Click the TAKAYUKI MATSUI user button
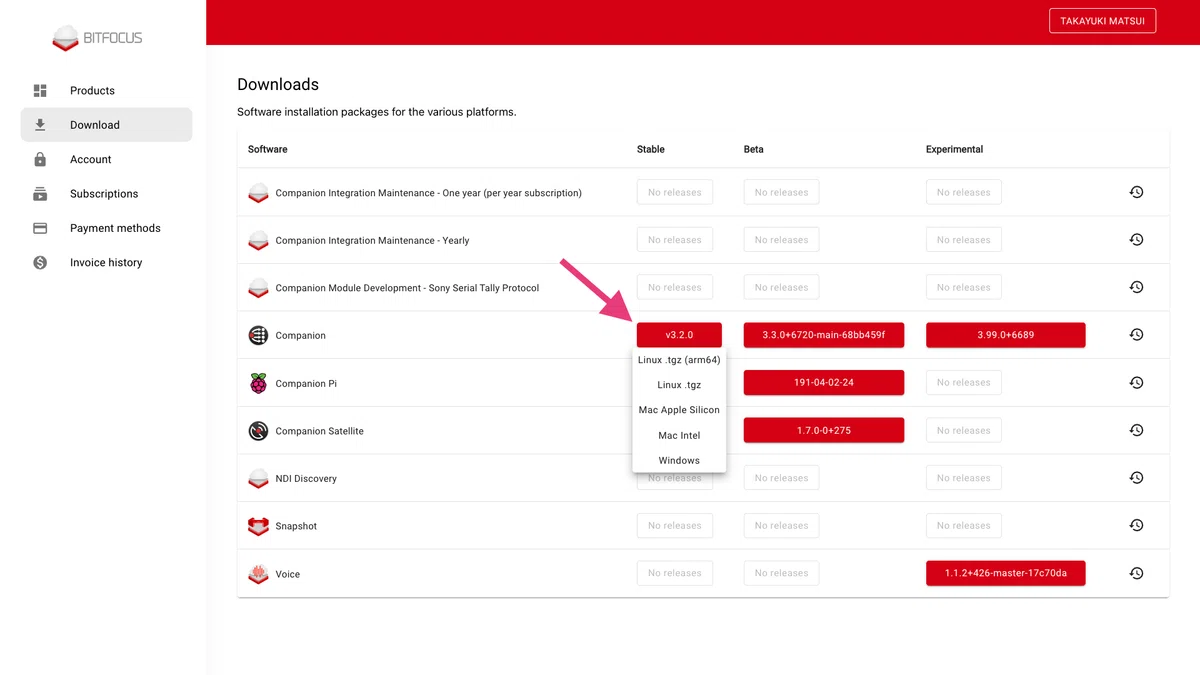 1102,21
